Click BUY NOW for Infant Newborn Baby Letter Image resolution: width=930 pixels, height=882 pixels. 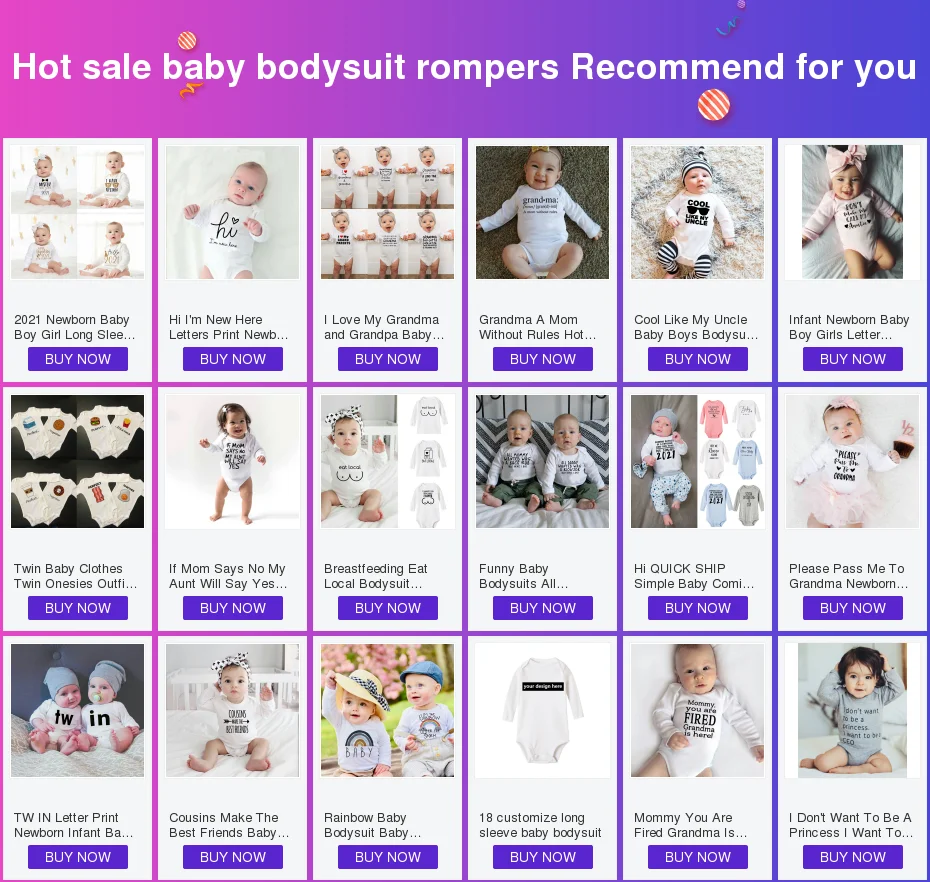click(x=853, y=359)
